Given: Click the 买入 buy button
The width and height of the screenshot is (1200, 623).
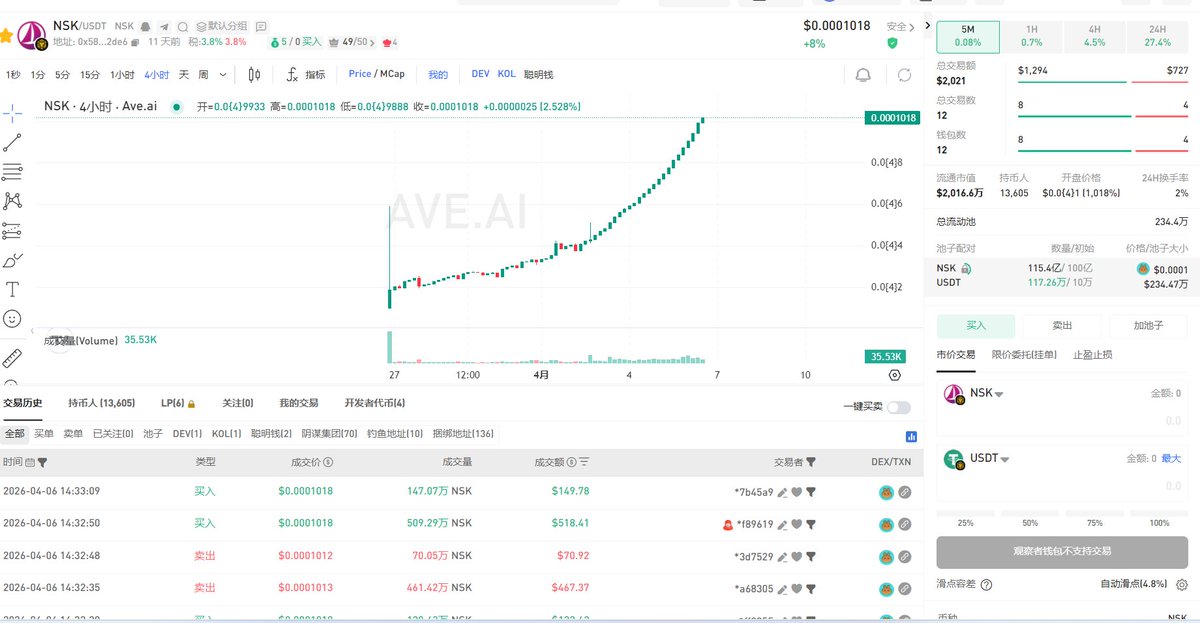Looking at the screenshot, I should [x=976, y=326].
